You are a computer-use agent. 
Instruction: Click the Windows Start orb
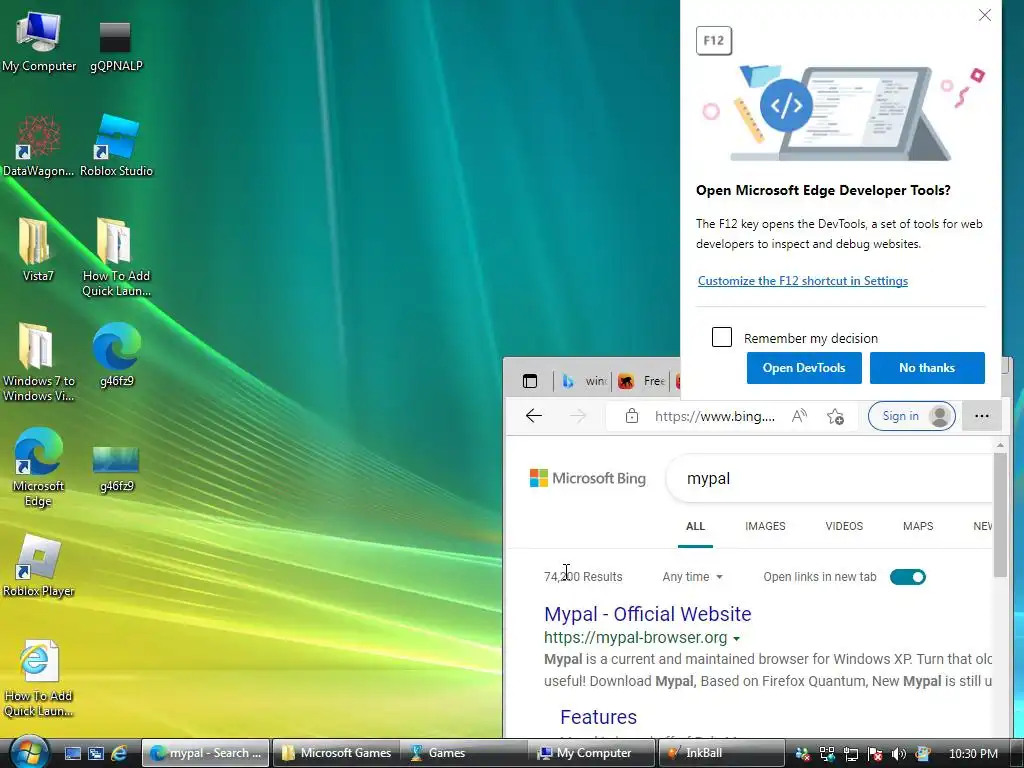click(x=29, y=752)
